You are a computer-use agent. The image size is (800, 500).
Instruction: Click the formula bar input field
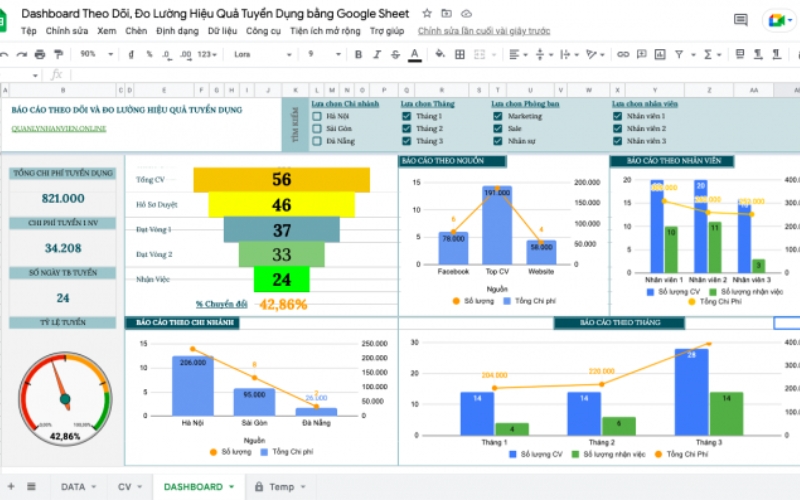400,74
